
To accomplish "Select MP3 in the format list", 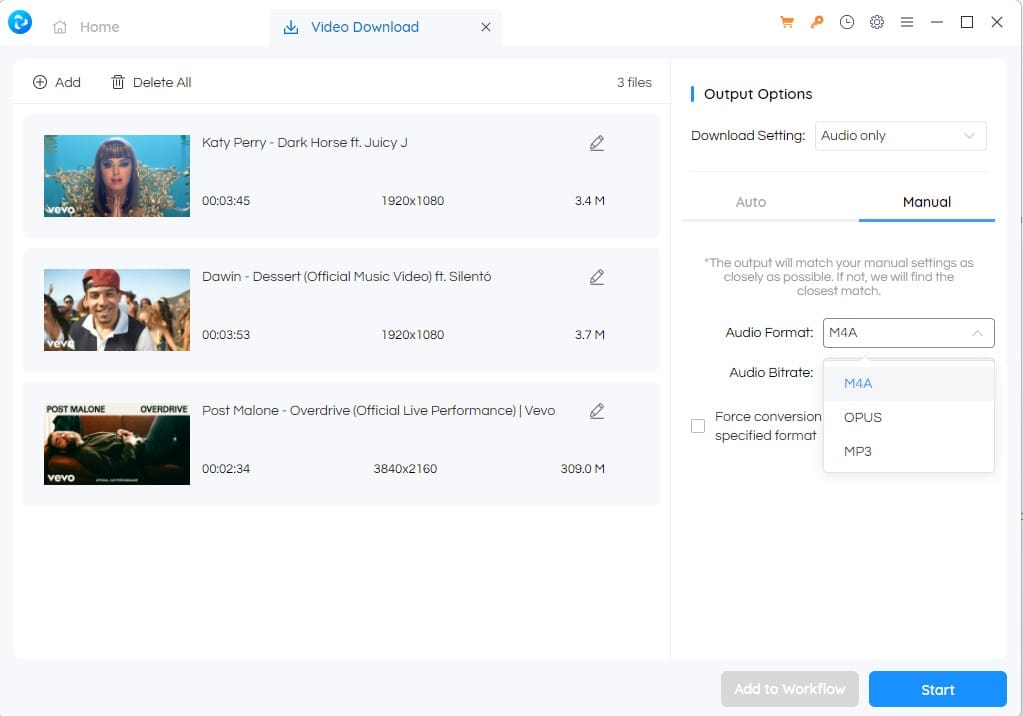I will [857, 452].
